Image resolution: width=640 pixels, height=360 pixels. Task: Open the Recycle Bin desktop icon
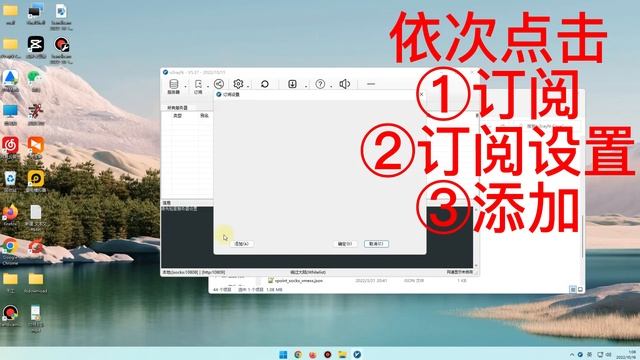coord(10,179)
